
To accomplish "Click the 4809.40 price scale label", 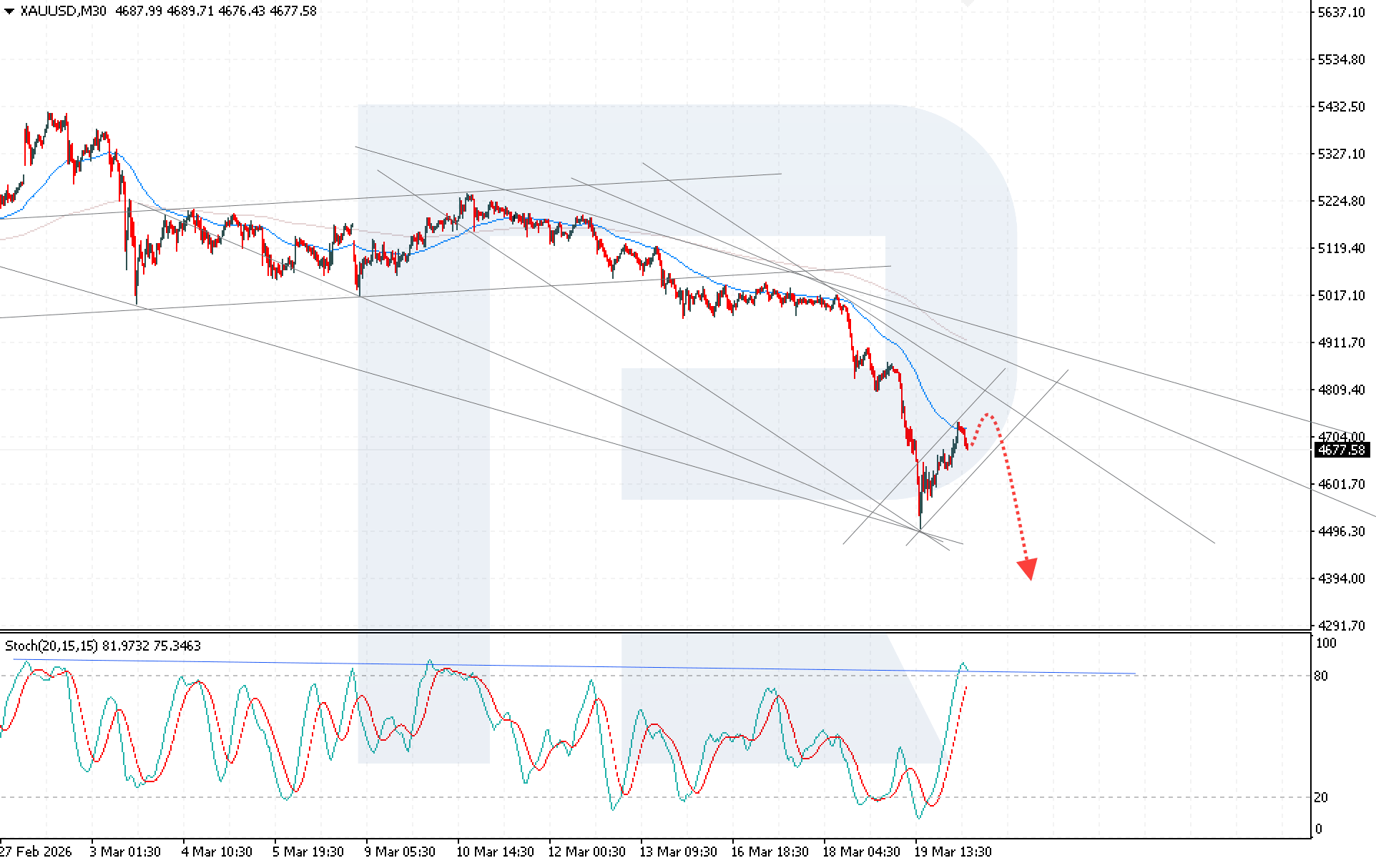I will (x=1340, y=390).
